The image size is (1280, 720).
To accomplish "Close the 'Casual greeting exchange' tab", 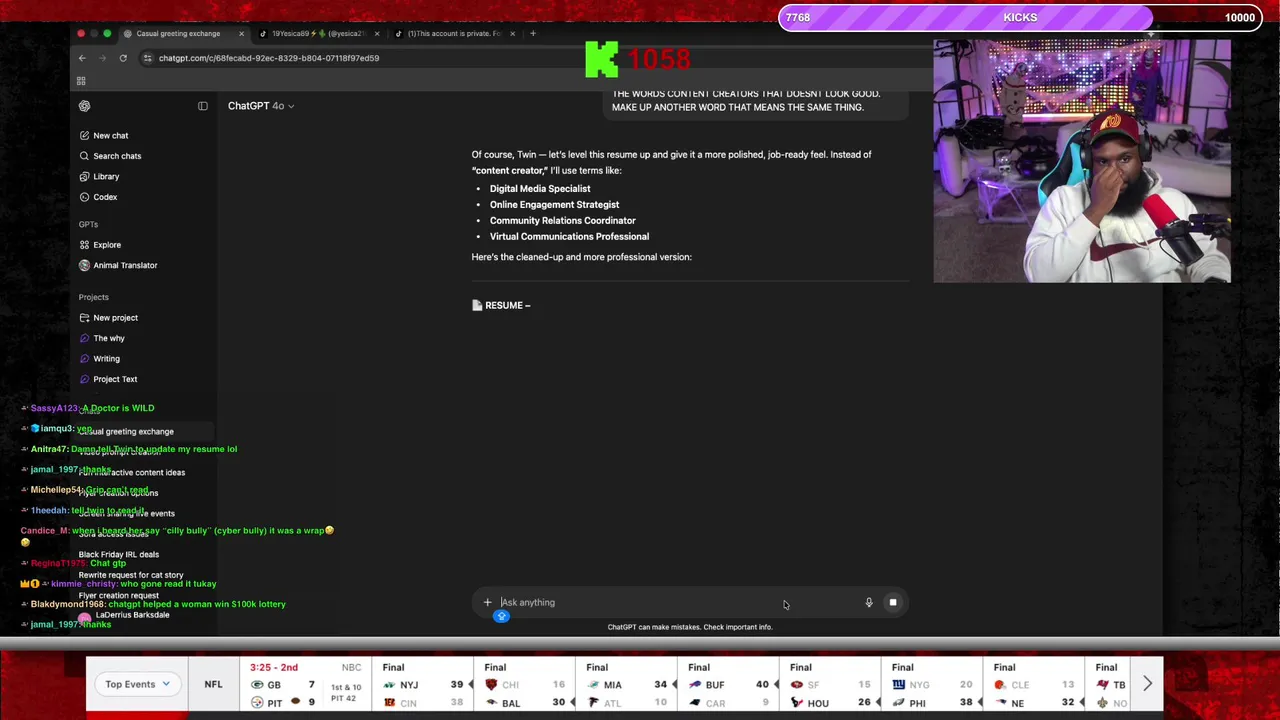I will (241, 33).
